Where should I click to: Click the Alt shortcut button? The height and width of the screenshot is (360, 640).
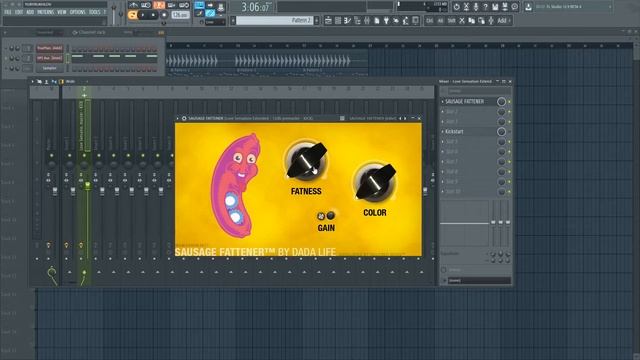[x=440, y=20]
